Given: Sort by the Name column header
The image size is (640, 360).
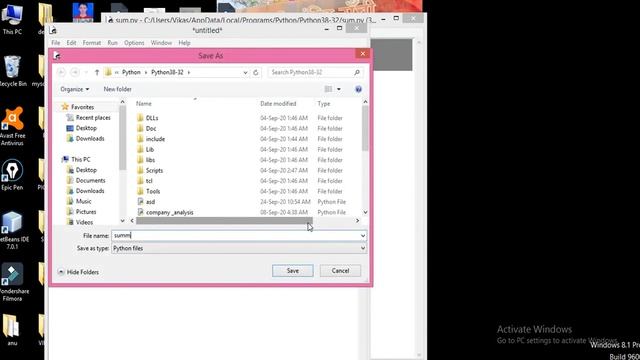Looking at the screenshot, I should tap(144, 104).
